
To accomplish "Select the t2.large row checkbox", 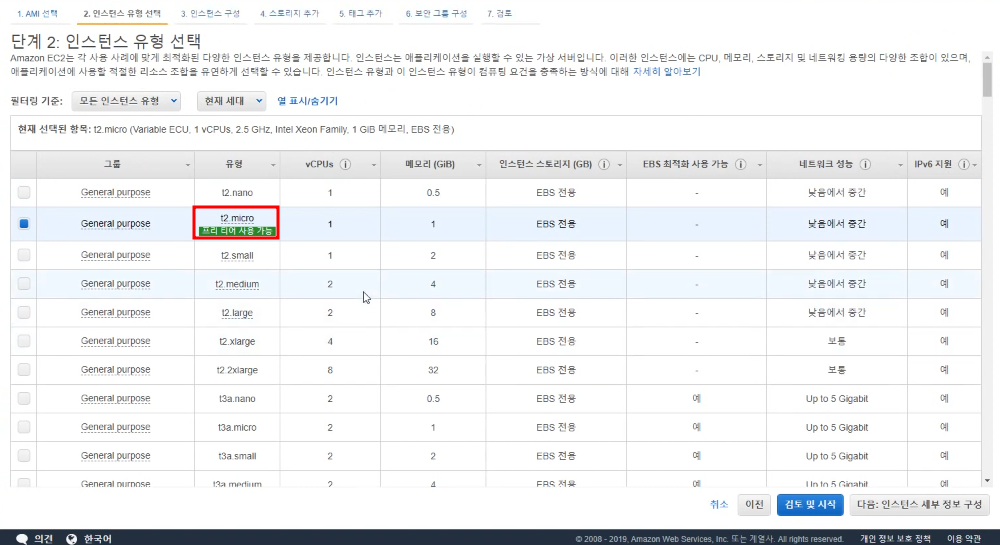I will point(24,312).
